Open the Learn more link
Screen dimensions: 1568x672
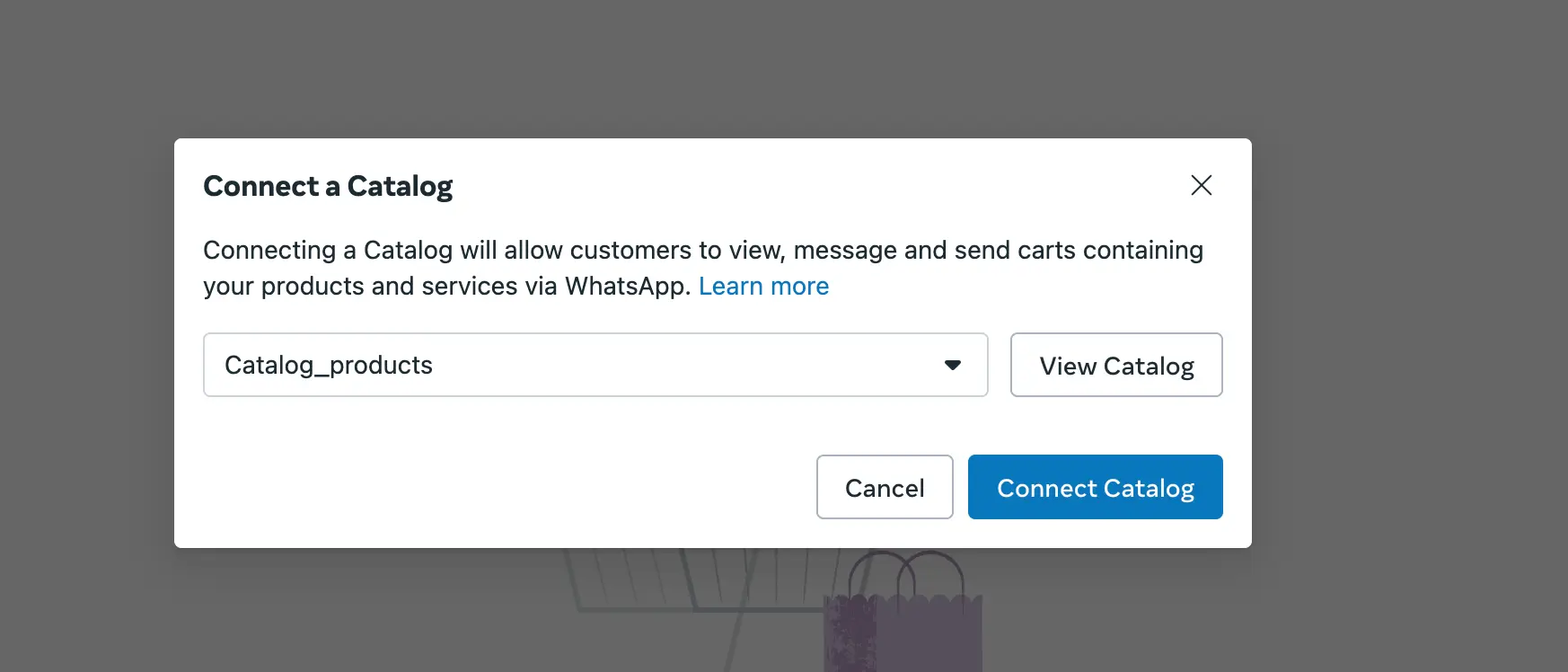click(763, 287)
